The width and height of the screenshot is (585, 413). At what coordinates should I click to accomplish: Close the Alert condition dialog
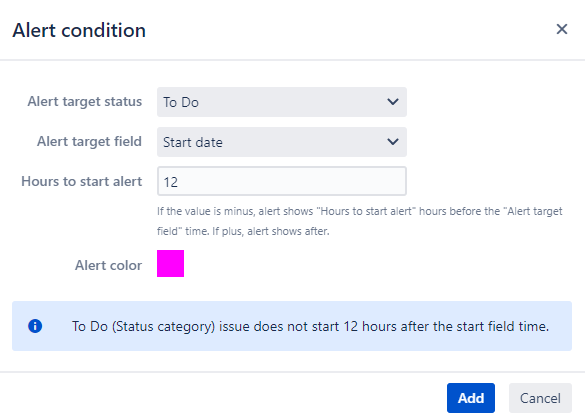(x=561, y=29)
